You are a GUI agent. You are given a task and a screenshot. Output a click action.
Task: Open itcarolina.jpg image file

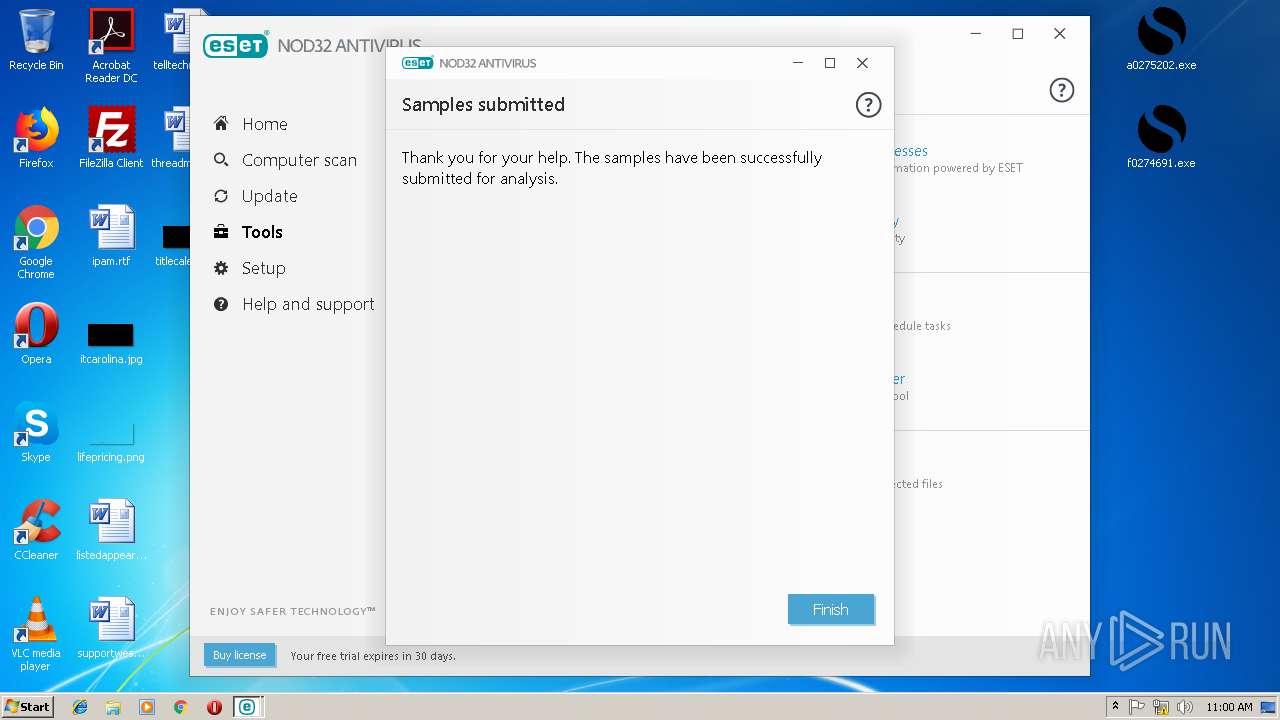(x=111, y=342)
